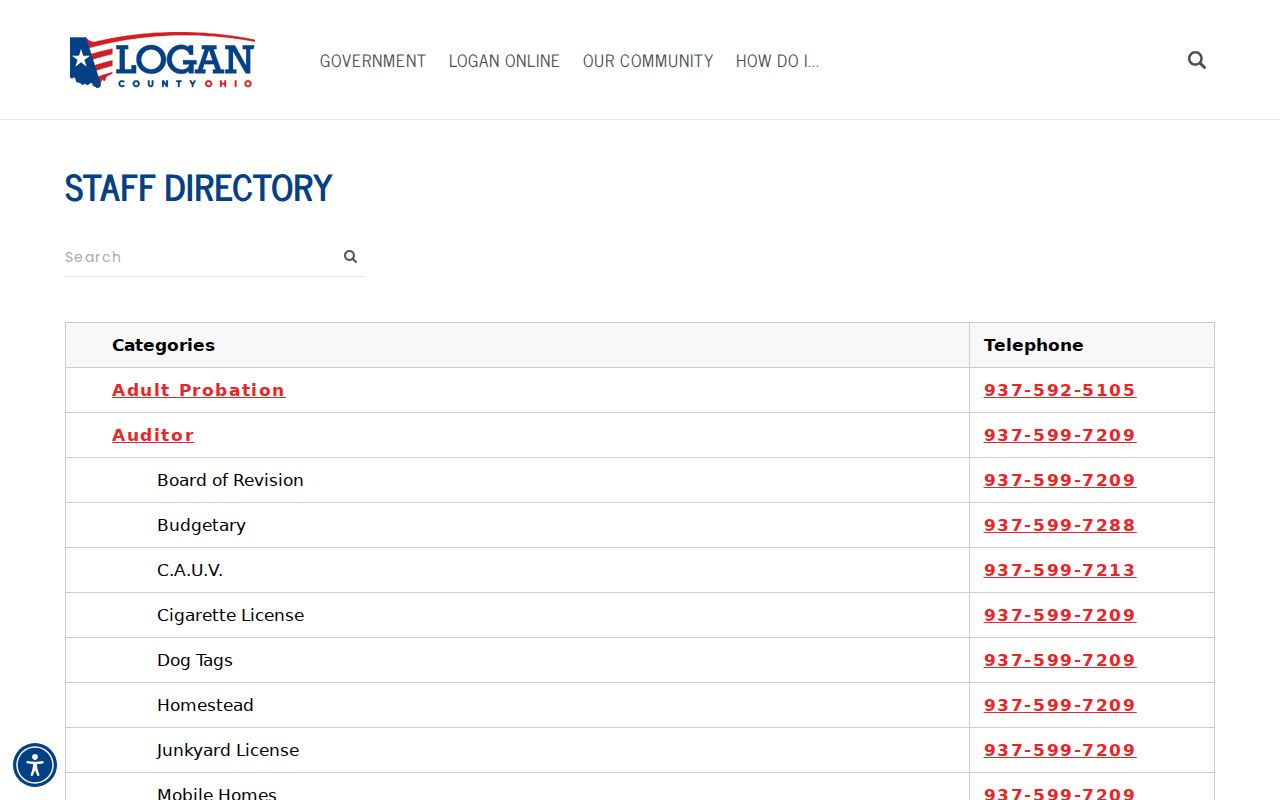The height and width of the screenshot is (800, 1280).
Task: Open the site search magnifier icon
Action: tap(1197, 60)
